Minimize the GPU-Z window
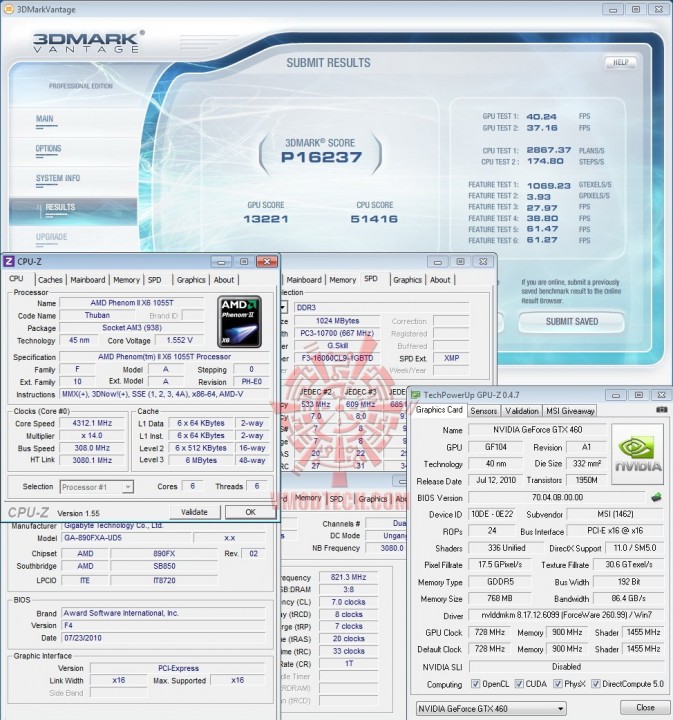This screenshot has height=720, width=673. (x=616, y=395)
